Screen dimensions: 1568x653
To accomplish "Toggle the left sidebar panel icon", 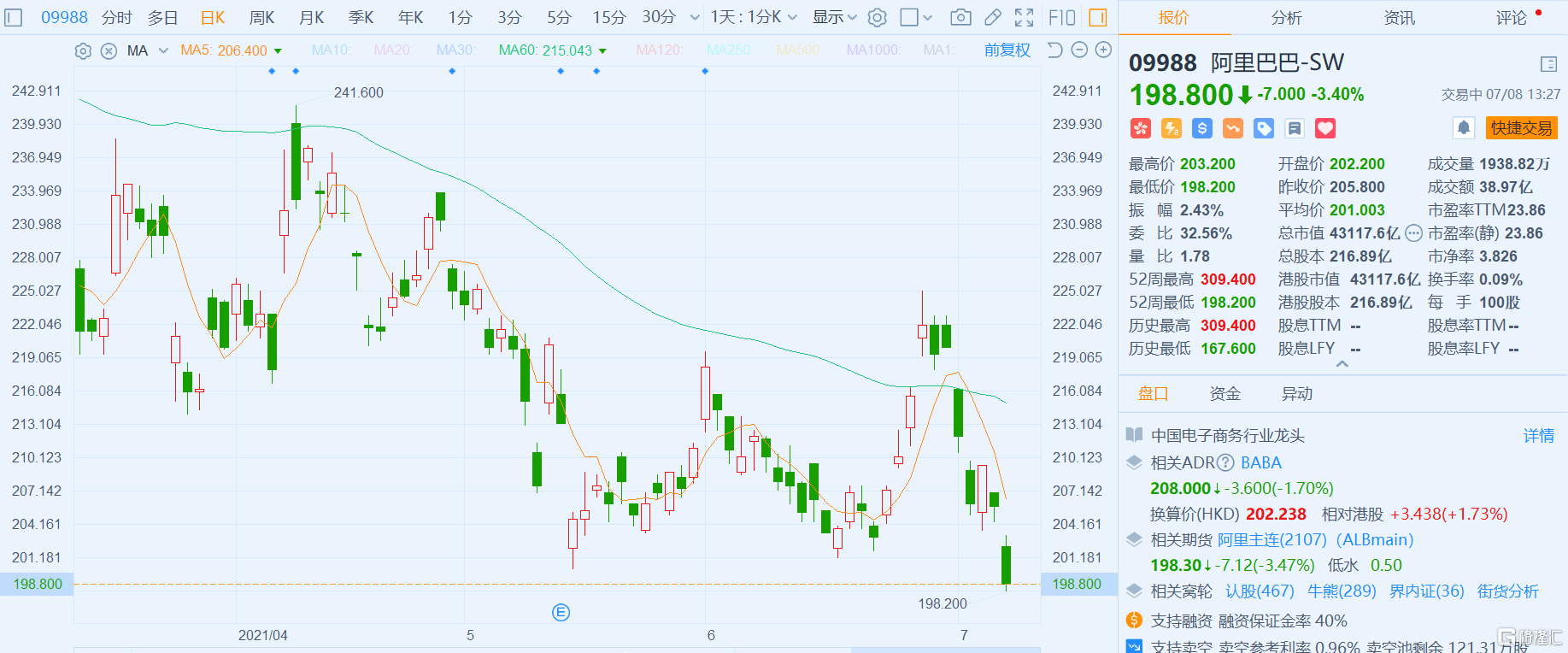I will [x=14, y=17].
